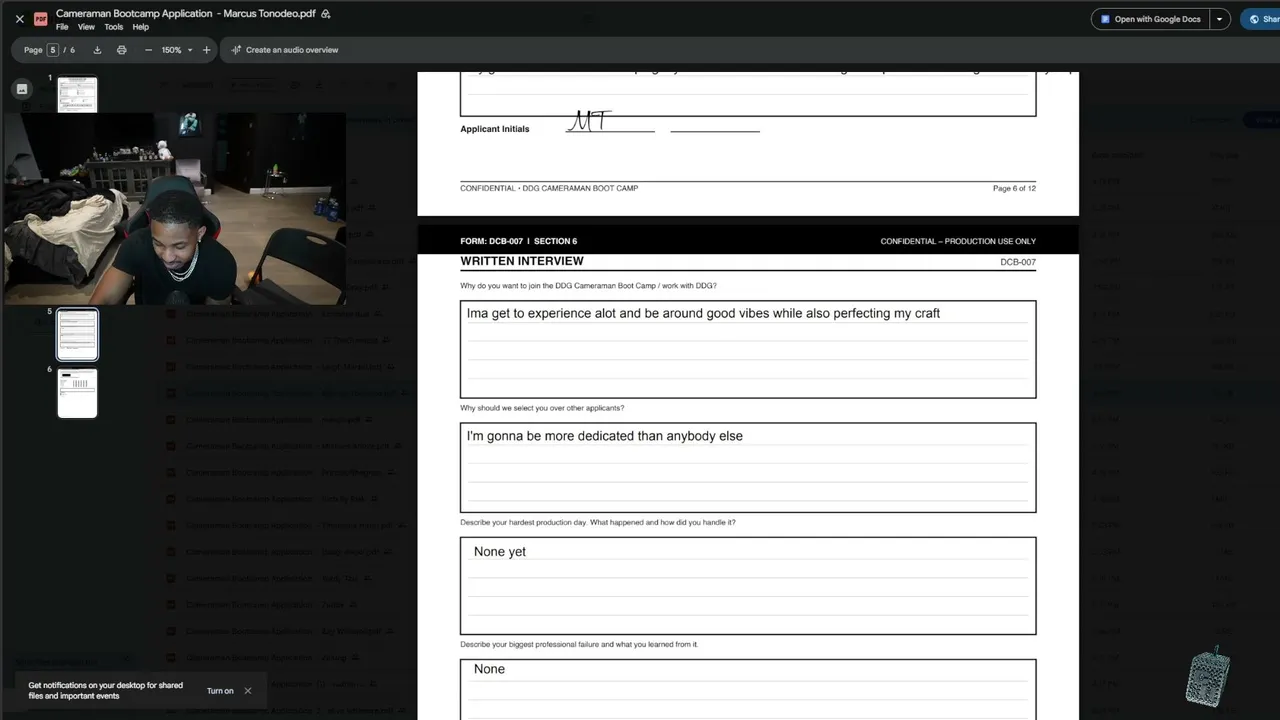Screen dimensions: 1280x720
Task: Click Turn on in the notifications prompt
Action: 220,691
